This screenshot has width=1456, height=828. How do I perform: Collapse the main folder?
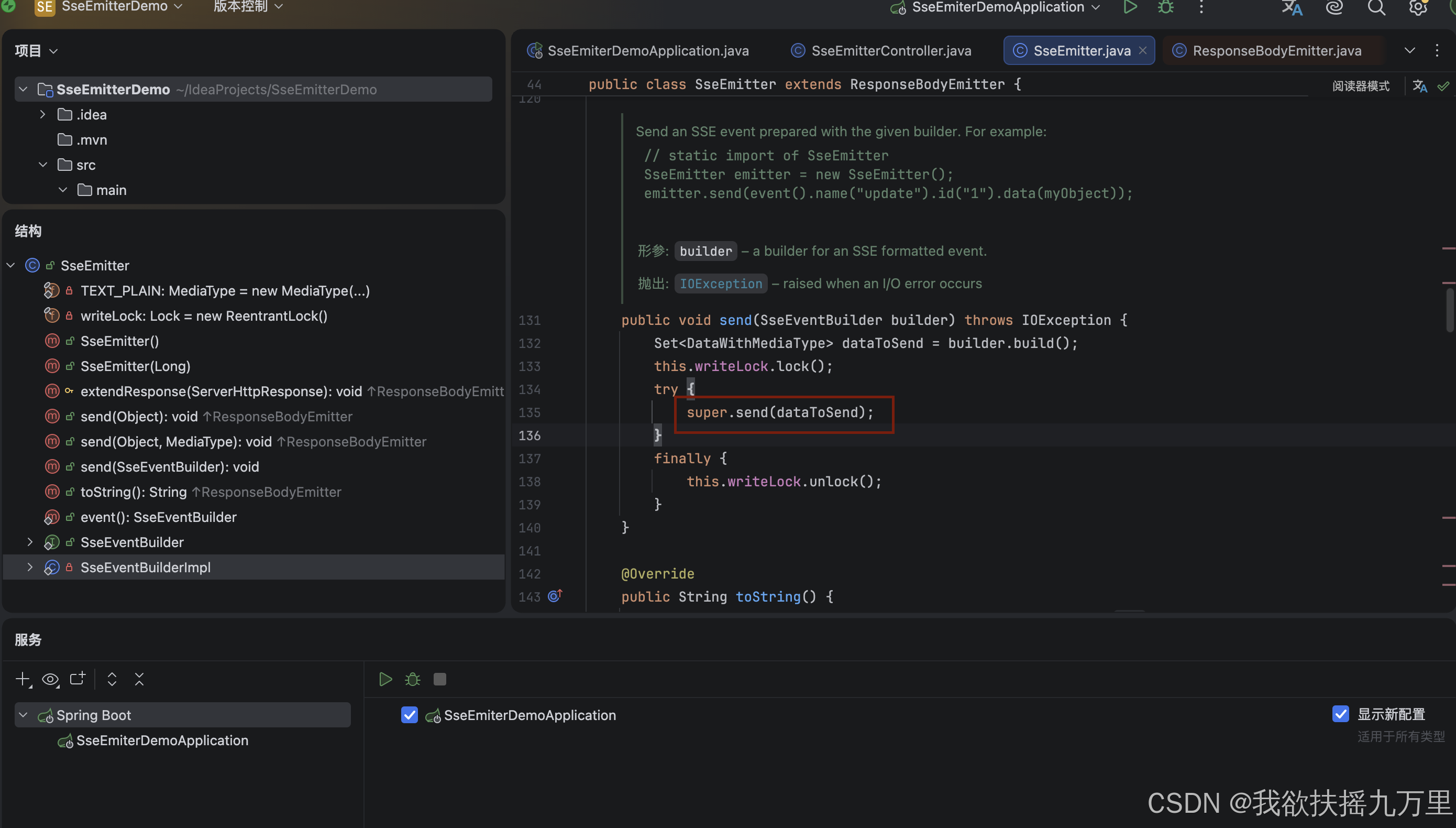63,190
